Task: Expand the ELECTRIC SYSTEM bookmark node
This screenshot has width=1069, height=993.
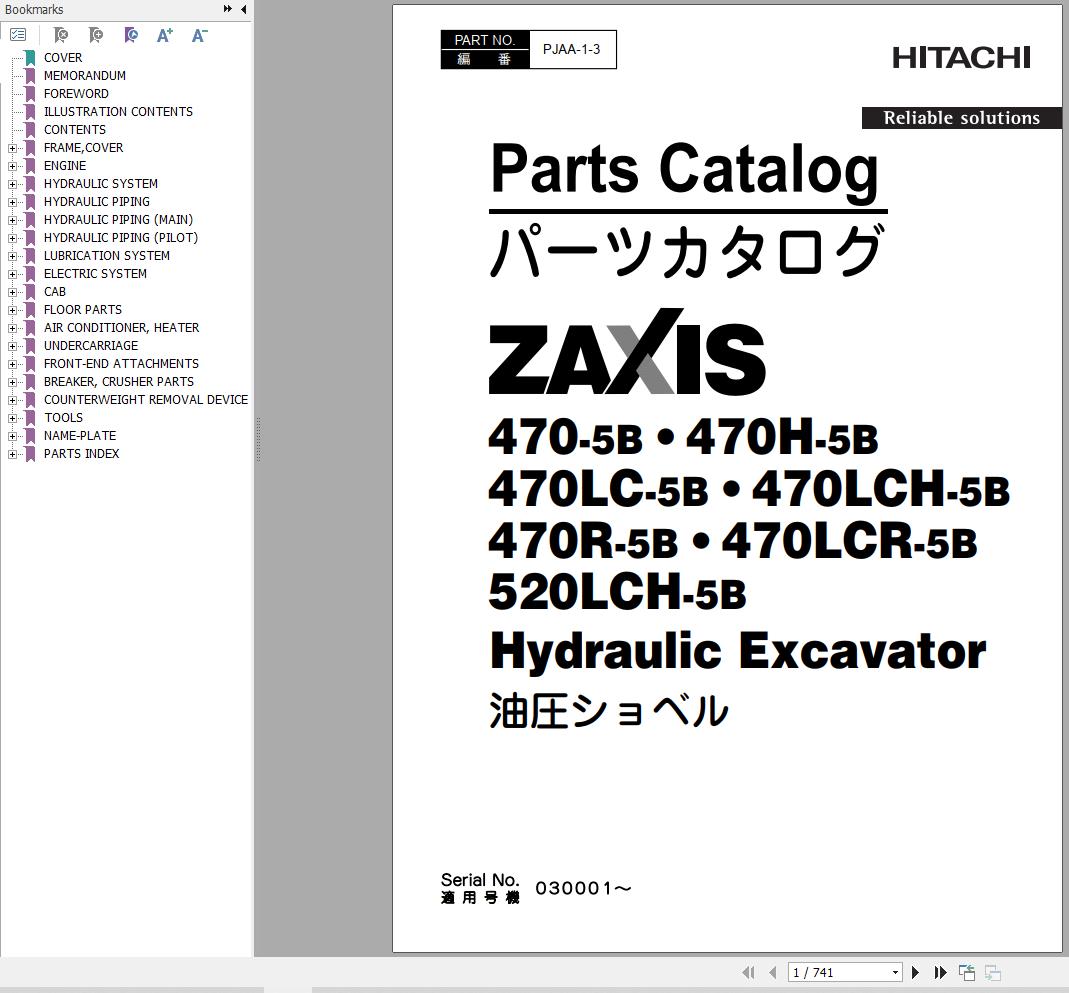Action: pos(12,274)
